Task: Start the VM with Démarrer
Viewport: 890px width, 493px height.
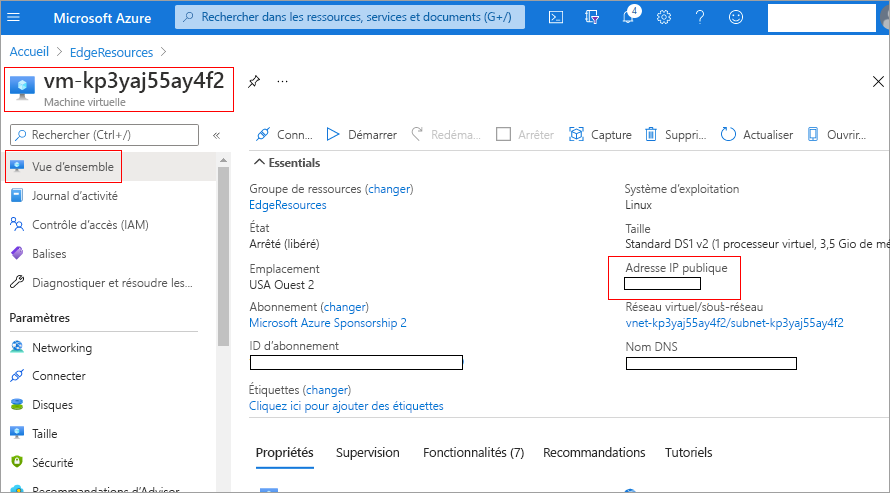Action: pos(362,135)
